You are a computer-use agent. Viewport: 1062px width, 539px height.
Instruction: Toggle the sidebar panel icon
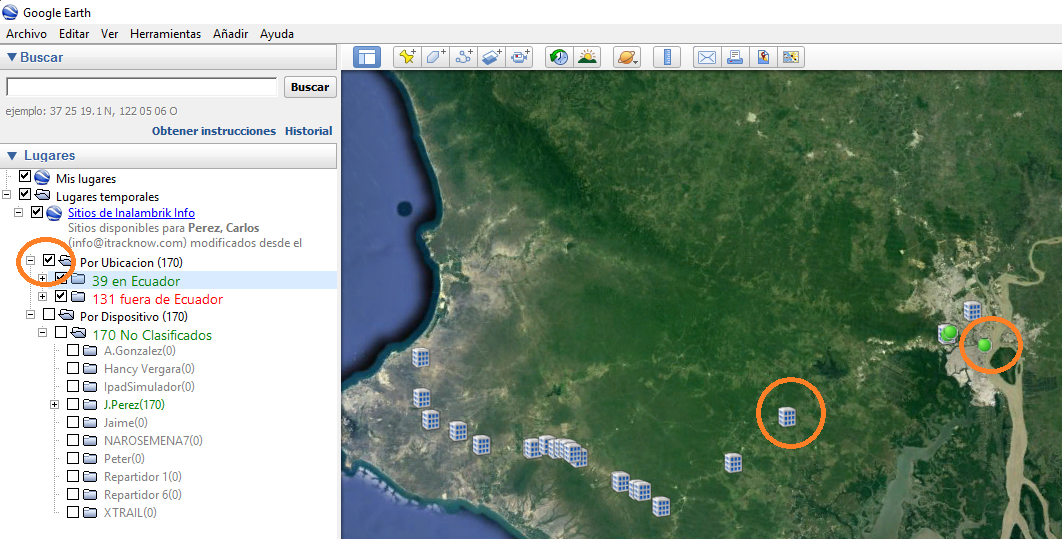click(x=367, y=57)
